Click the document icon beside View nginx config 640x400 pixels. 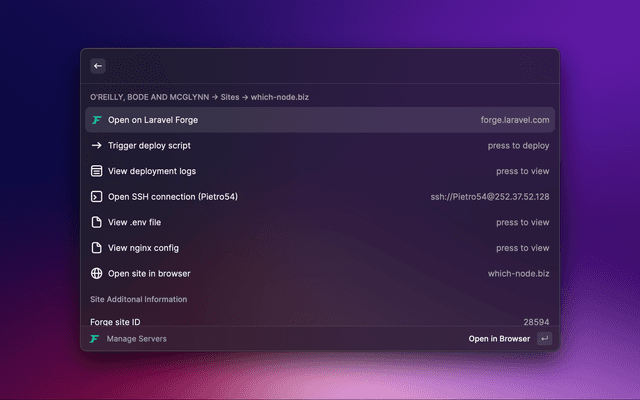click(97, 248)
